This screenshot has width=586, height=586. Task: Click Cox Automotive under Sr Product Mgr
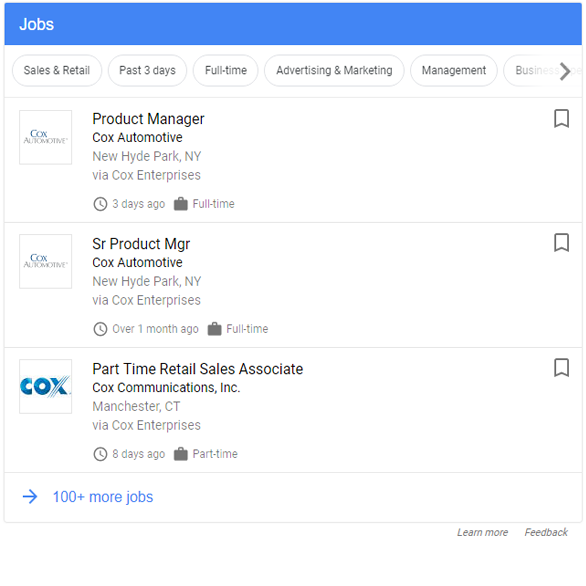coord(137,262)
